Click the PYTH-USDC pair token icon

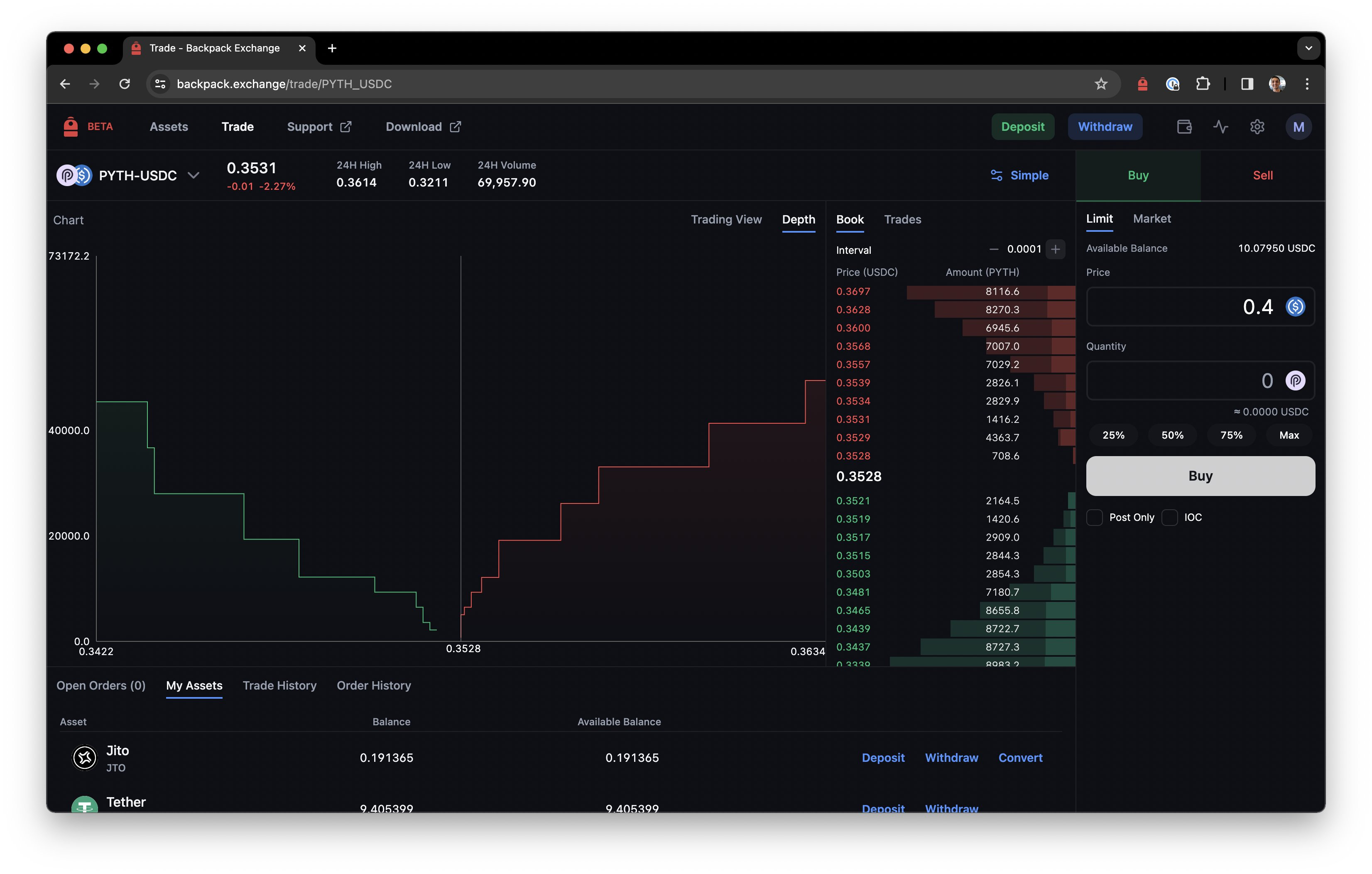[x=74, y=175]
